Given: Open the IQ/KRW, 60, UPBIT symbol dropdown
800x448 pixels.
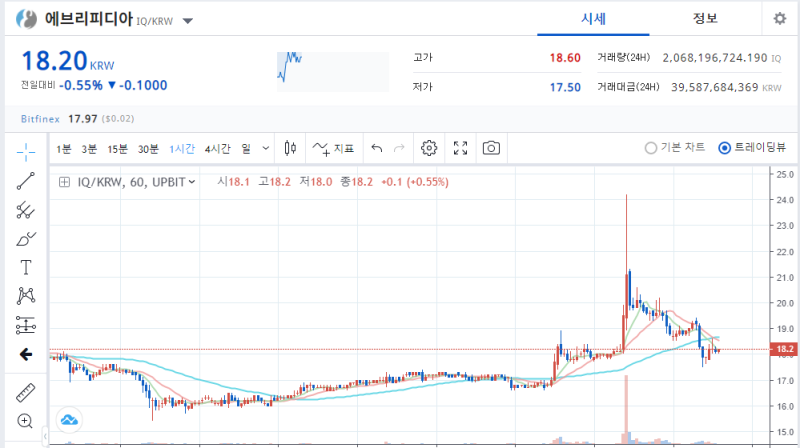Looking at the screenshot, I should [x=136, y=182].
